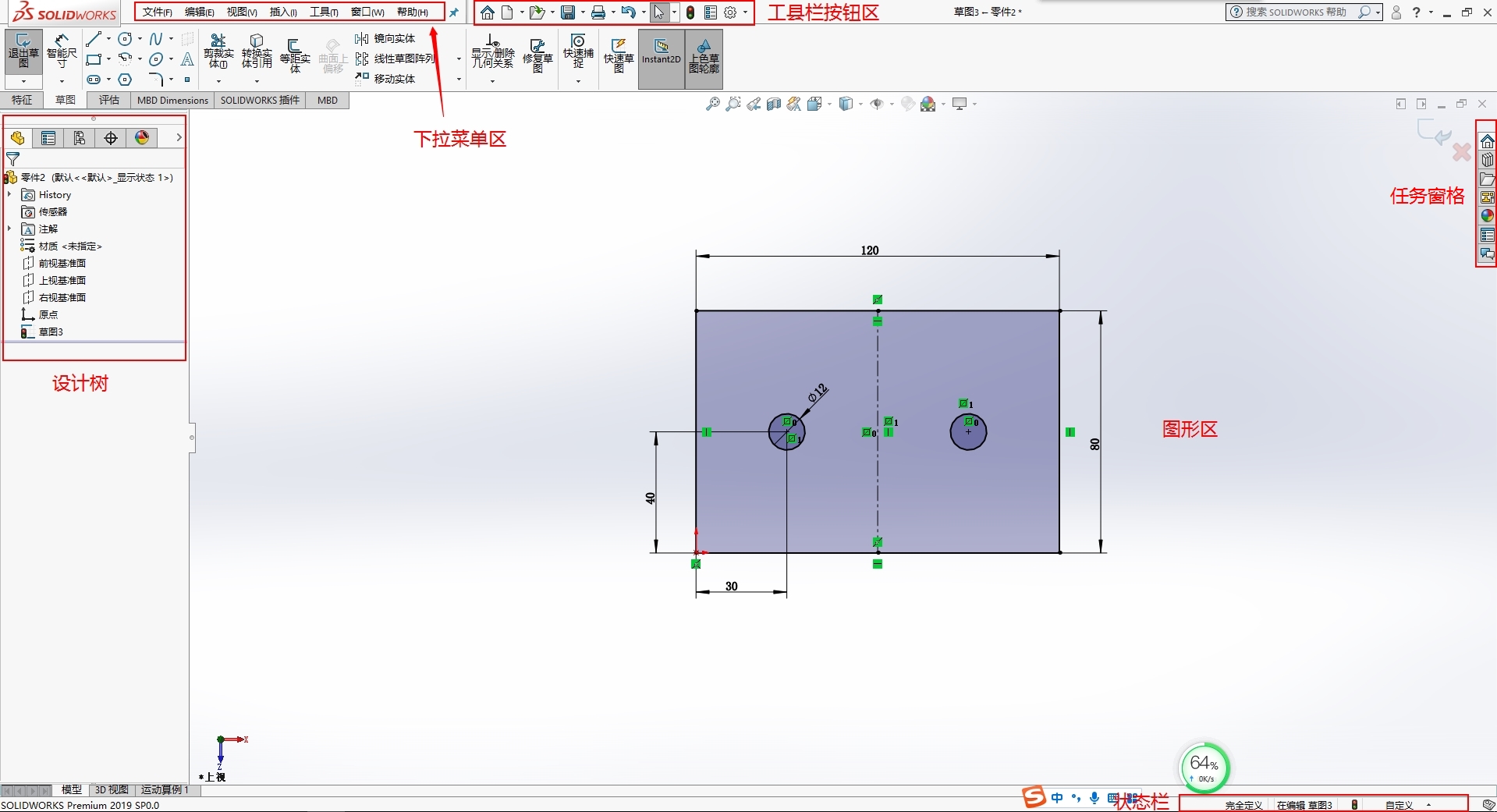
Task: Click the Zoom to Fit icon
Action: (x=713, y=104)
